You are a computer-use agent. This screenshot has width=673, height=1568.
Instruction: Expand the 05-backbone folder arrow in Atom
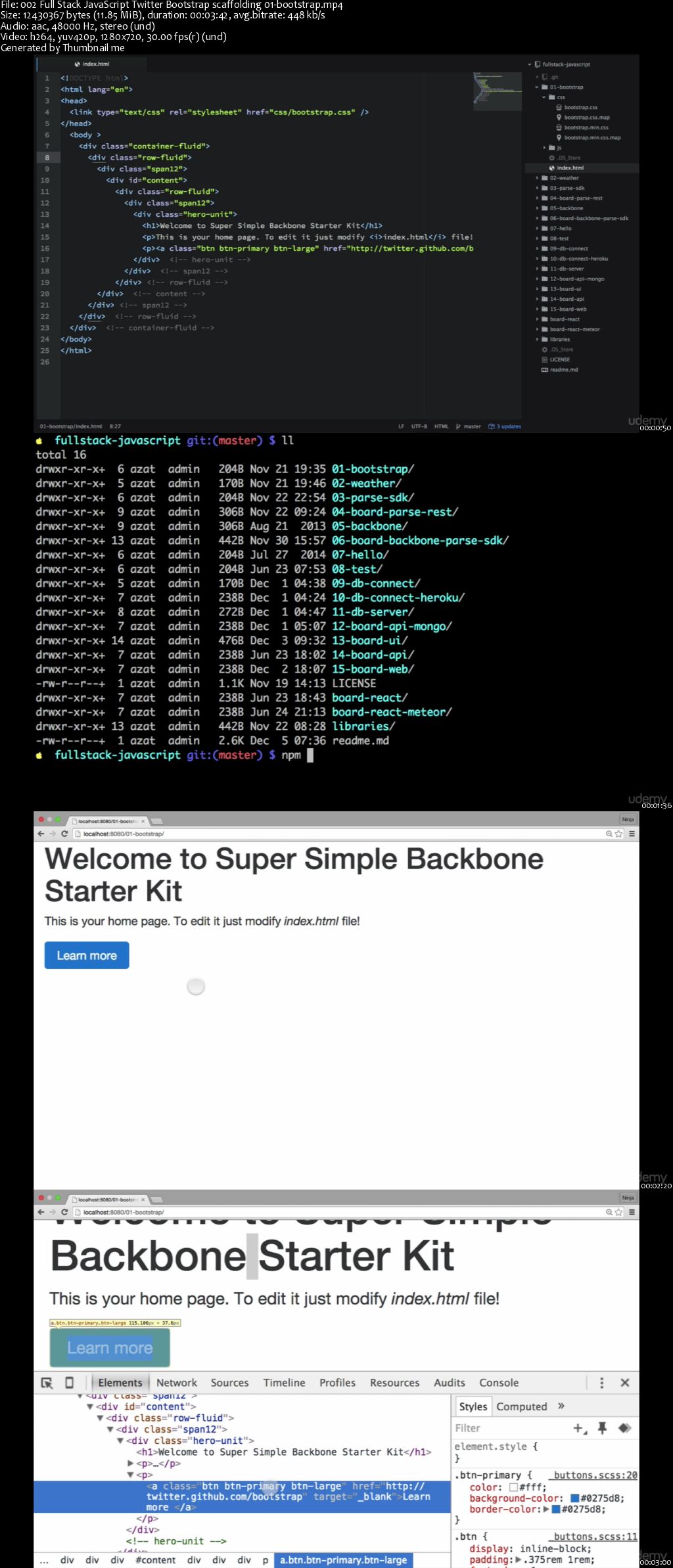click(x=537, y=208)
